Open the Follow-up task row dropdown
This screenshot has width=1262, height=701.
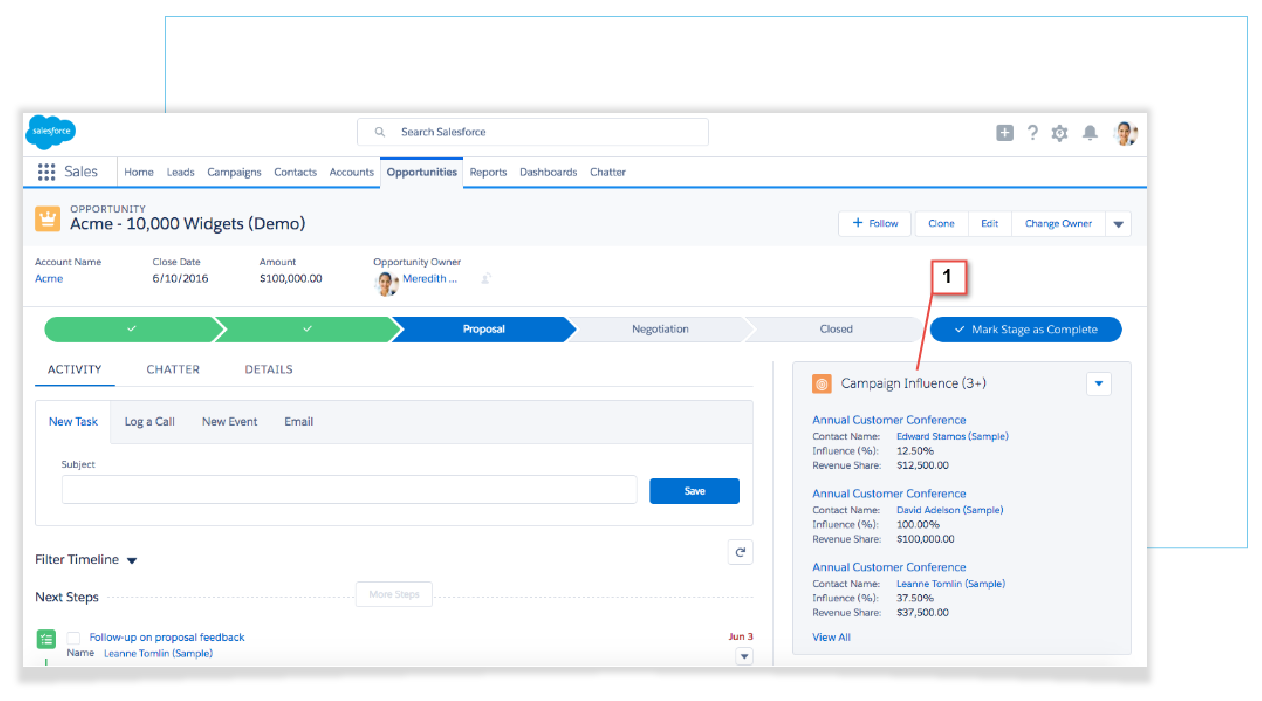click(x=743, y=656)
